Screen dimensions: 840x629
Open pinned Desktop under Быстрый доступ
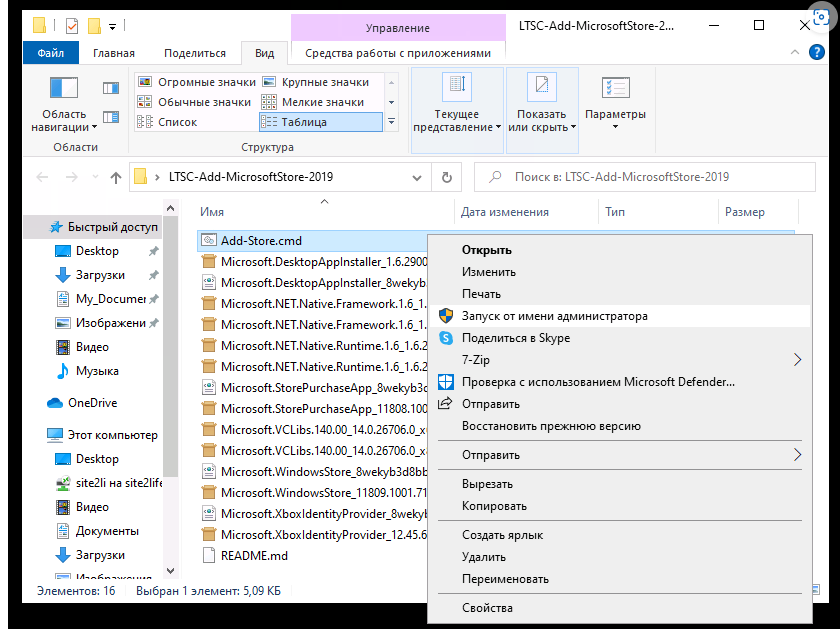coord(98,251)
